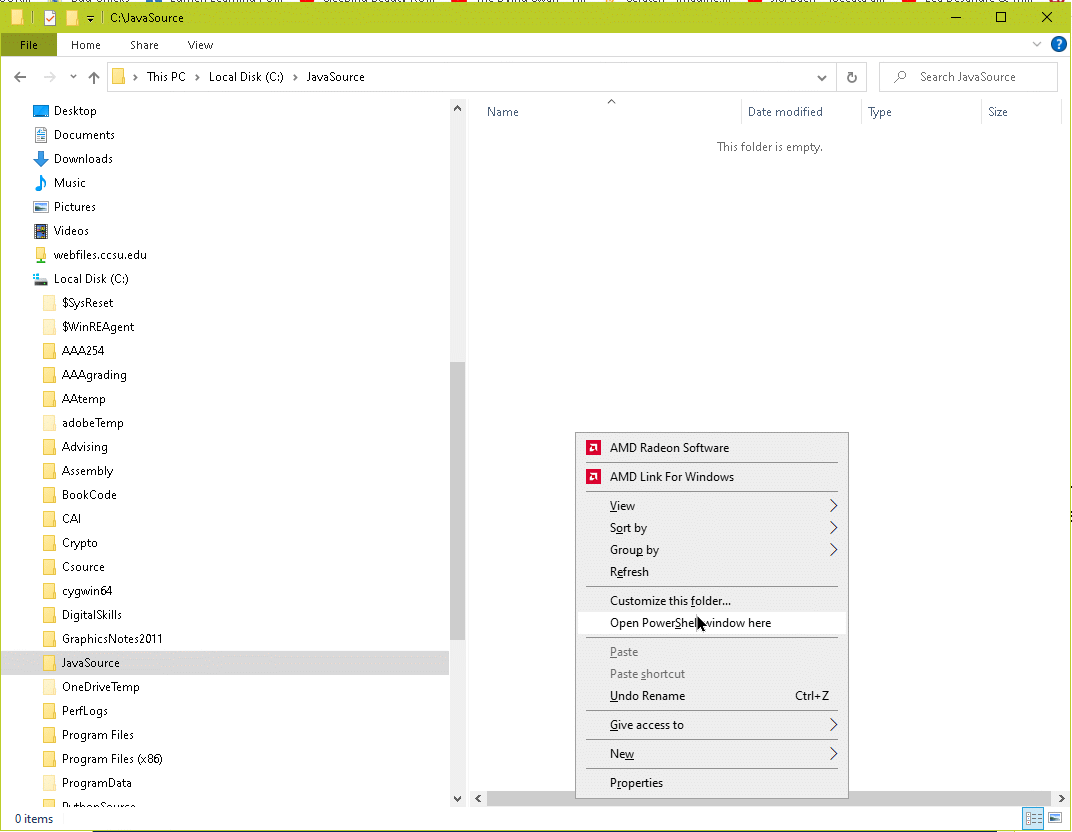Screen dimensions: 1072x832
Task: Open the AAAgrading folder
Action: (x=94, y=375)
